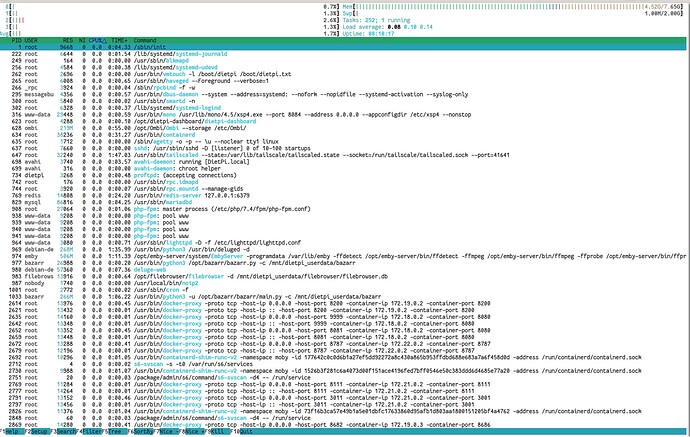Choose Nice + to lower priority
This screenshot has height=437, width=690.
click(194, 432)
